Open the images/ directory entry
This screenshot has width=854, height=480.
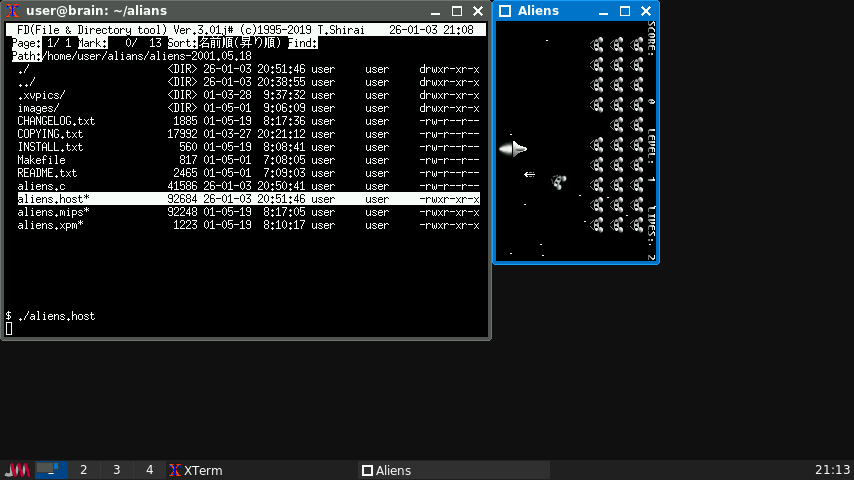tap(39, 108)
